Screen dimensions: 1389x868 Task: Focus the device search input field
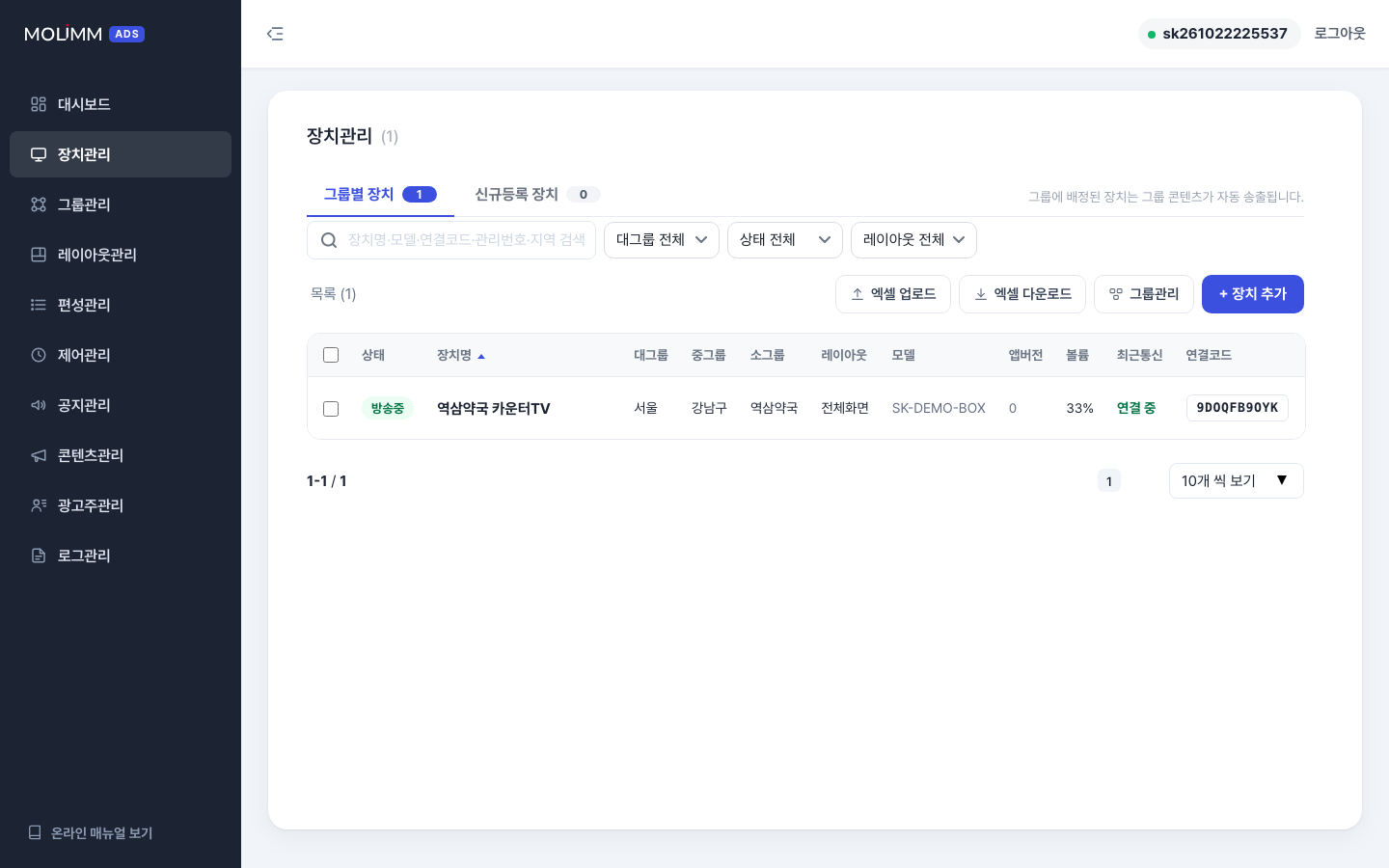click(x=451, y=240)
